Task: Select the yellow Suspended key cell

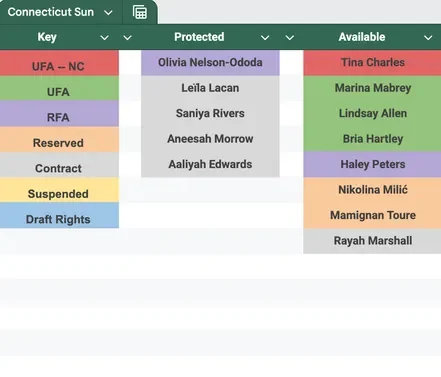Action: click(x=59, y=190)
